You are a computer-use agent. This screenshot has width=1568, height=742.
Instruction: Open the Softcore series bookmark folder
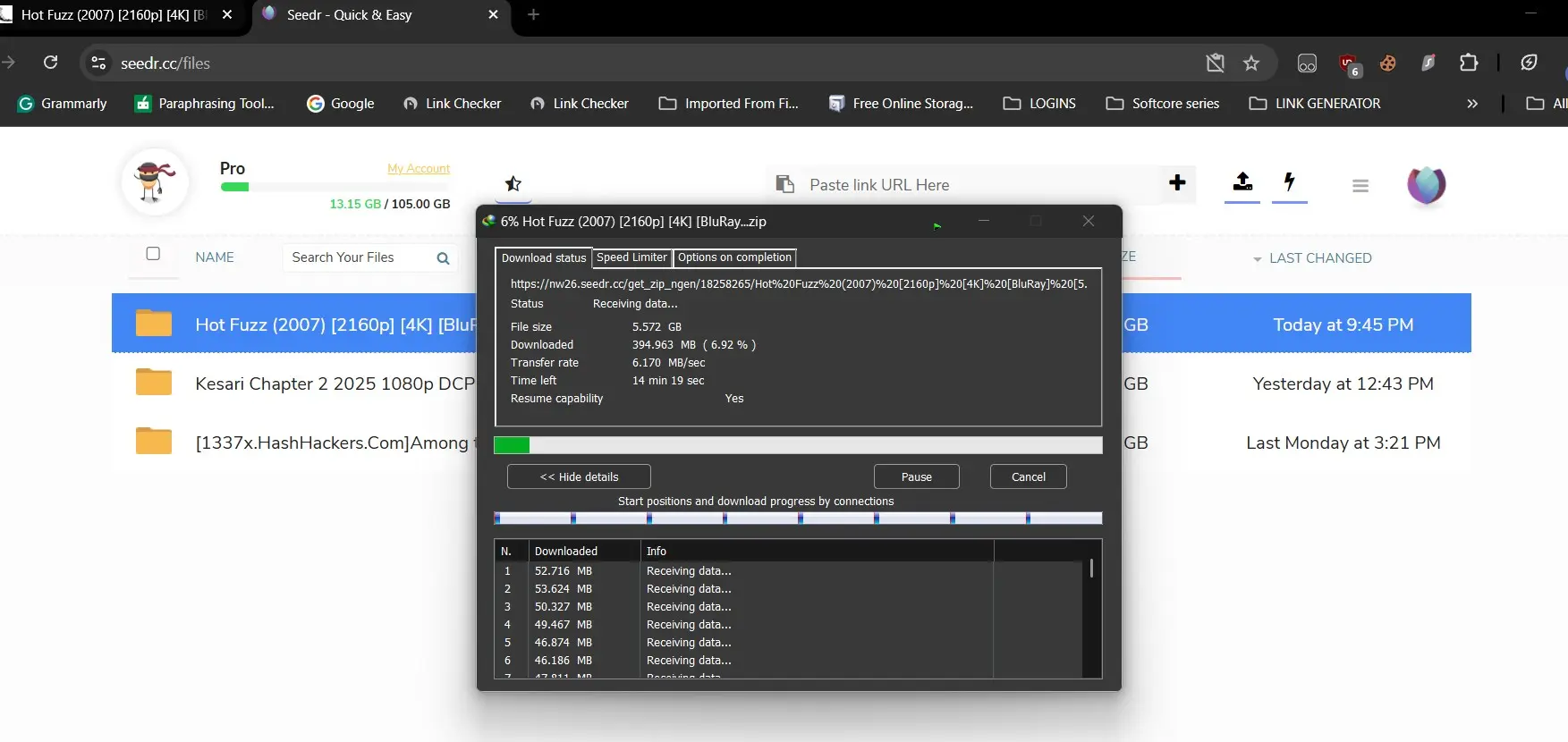1163,104
